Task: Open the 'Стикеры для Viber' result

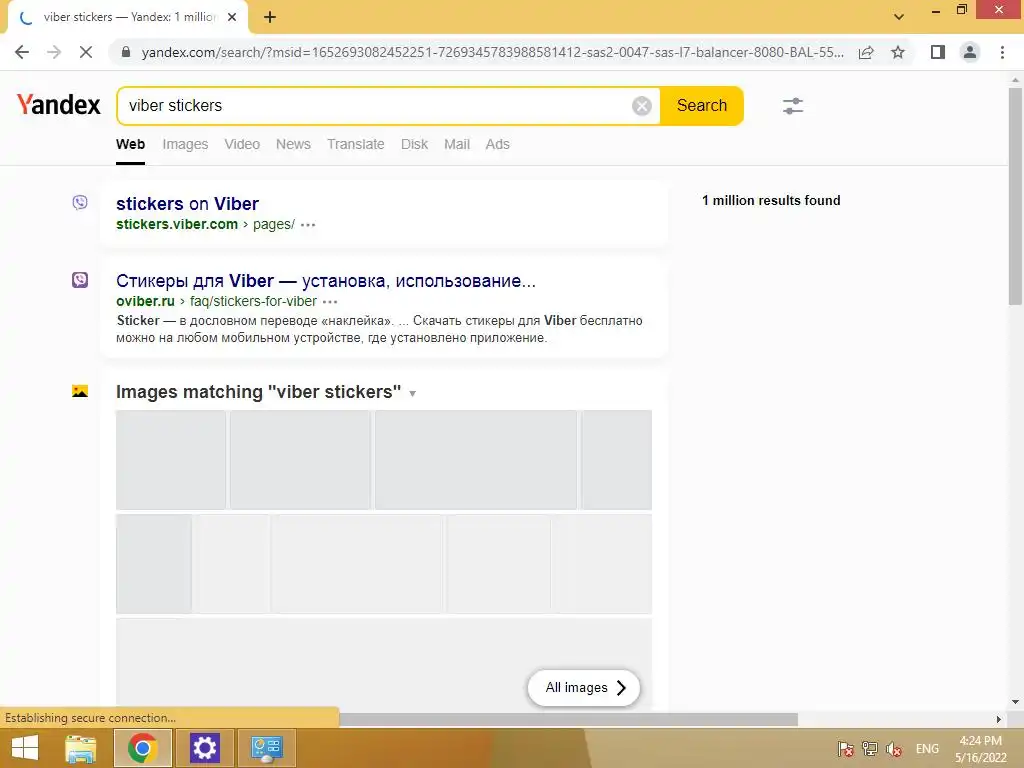Action: click(x=326, y=281)
